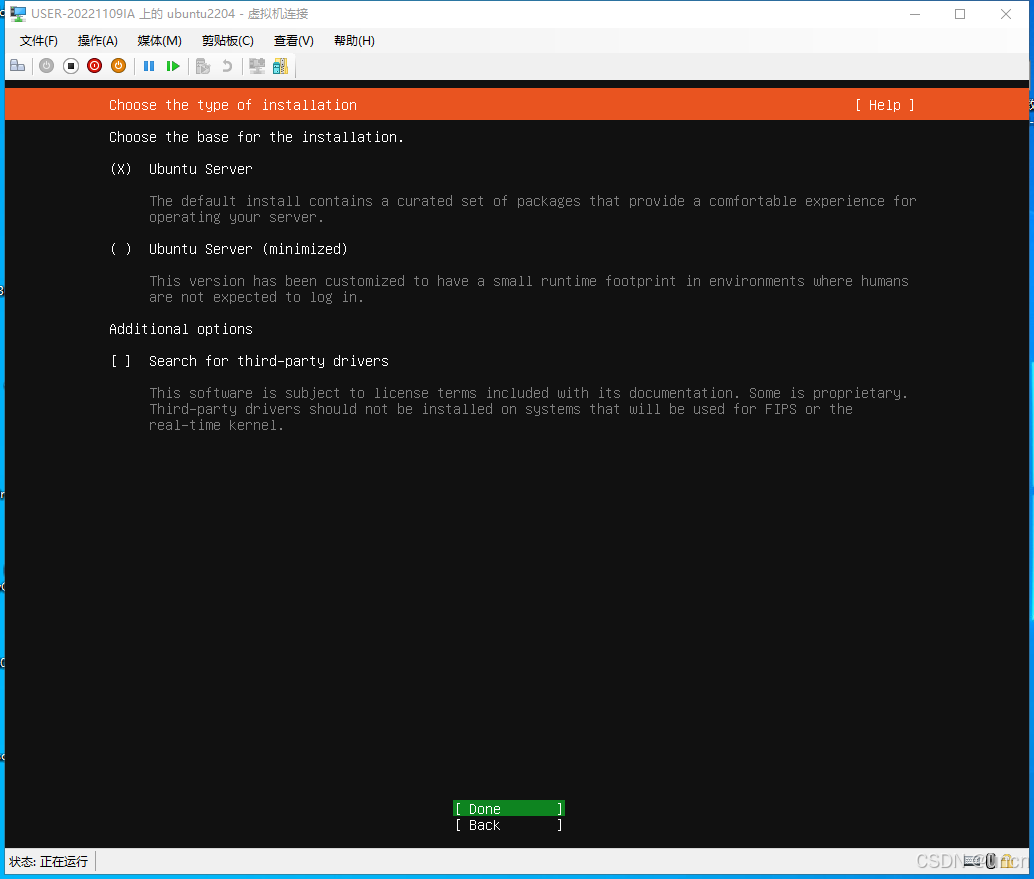
Task: Click the green Reset play icon
Action: coord(173,66)
